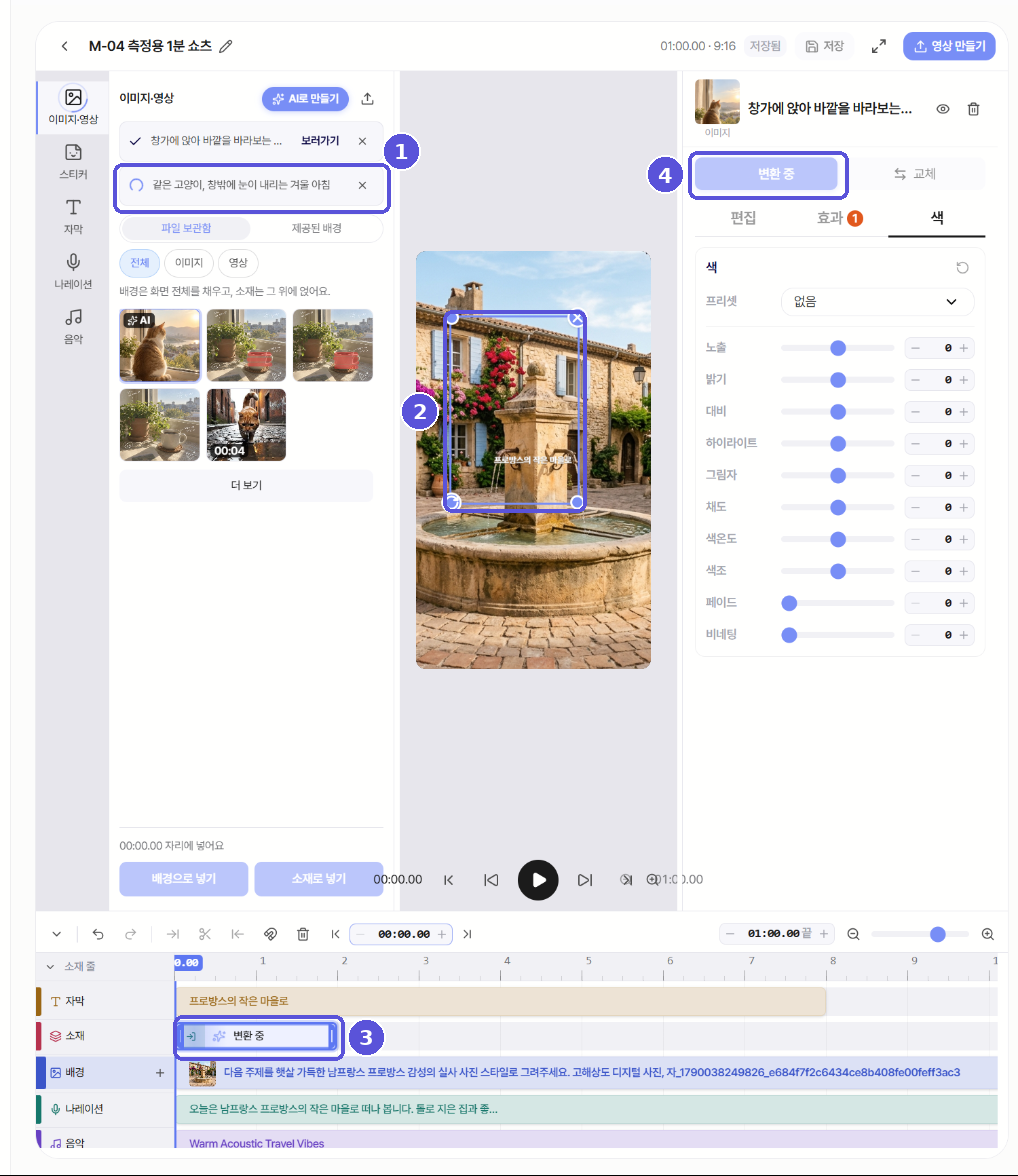
Task: Open the 프리셋 dropdown showing 없음
Action: pos(877,302)
